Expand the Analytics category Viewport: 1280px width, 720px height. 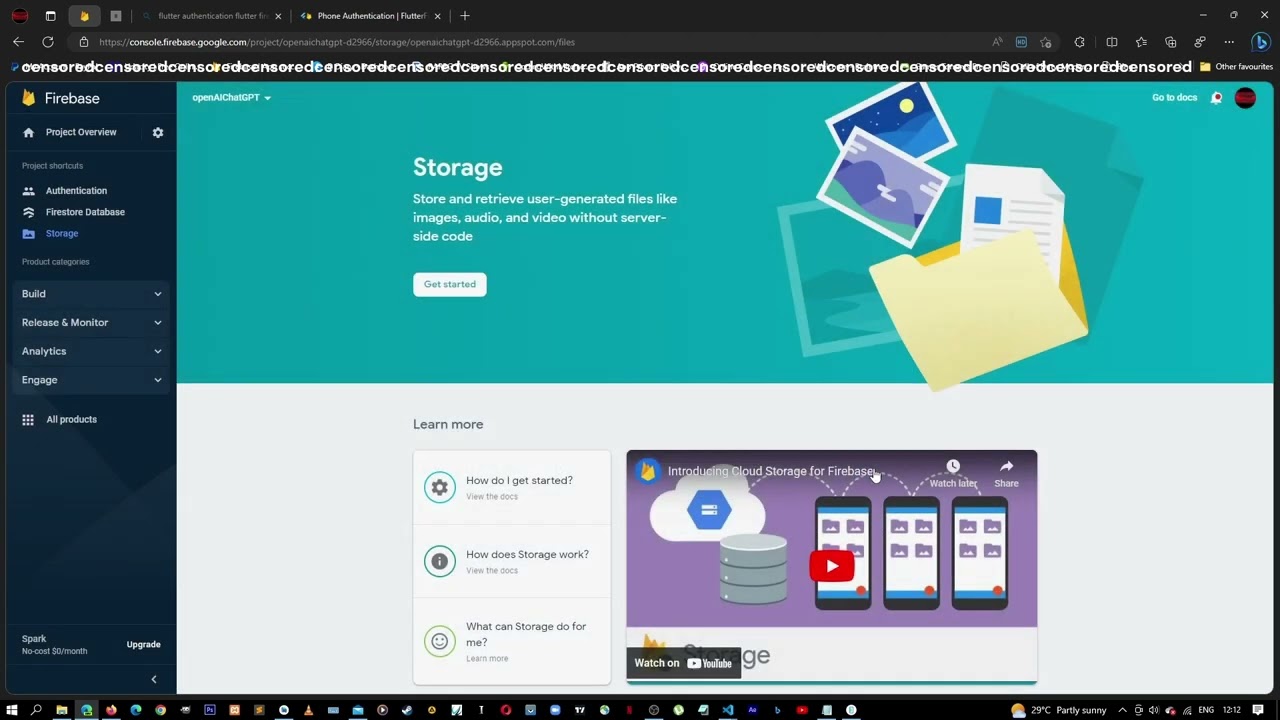point(92,352)
